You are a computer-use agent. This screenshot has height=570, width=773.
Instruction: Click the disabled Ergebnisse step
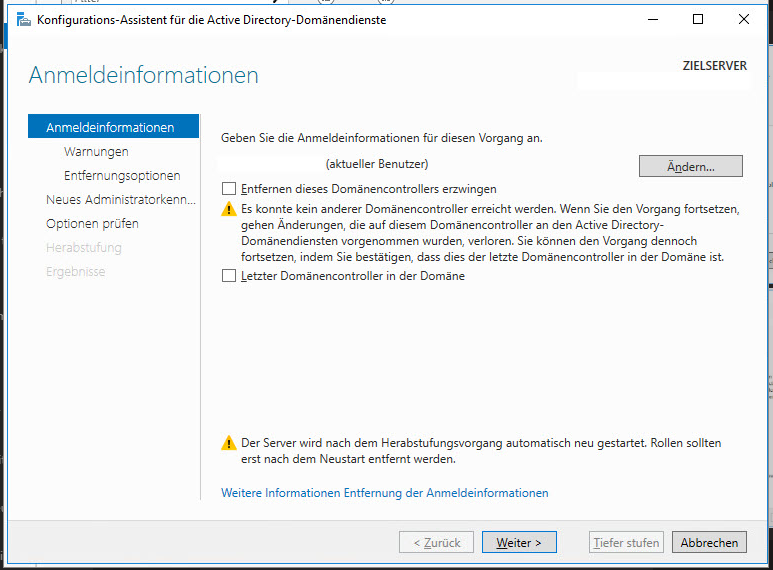point(75,272)
